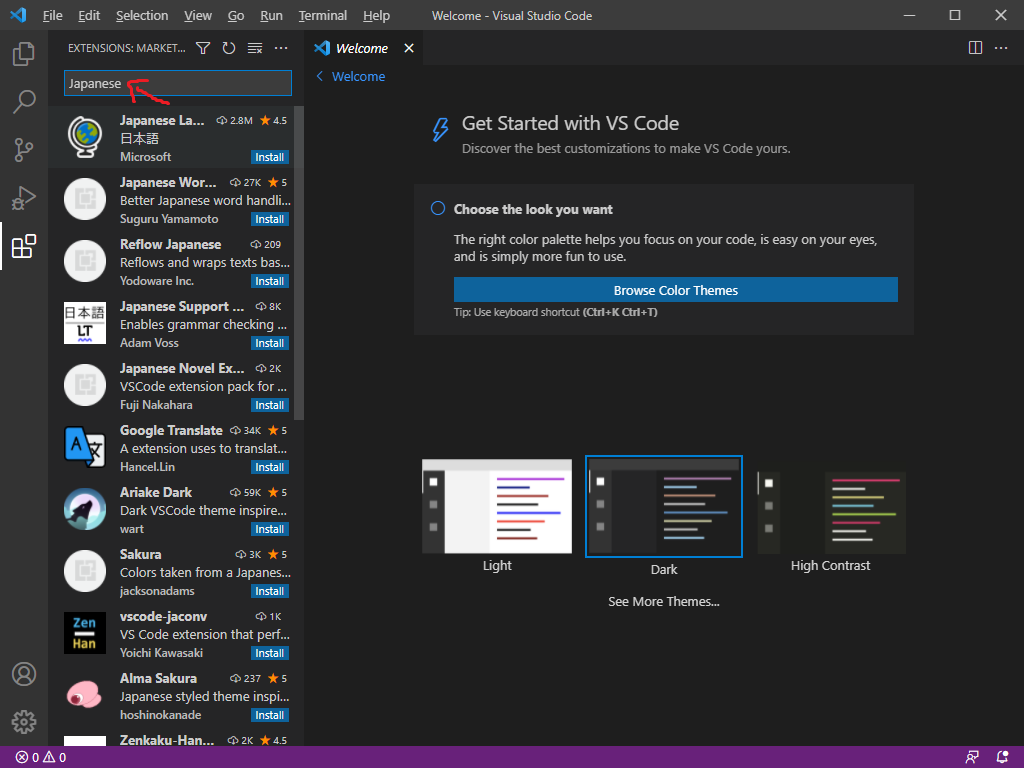Refresh the extensions list
Screen dimensions: 1024x768
(228, 47)
